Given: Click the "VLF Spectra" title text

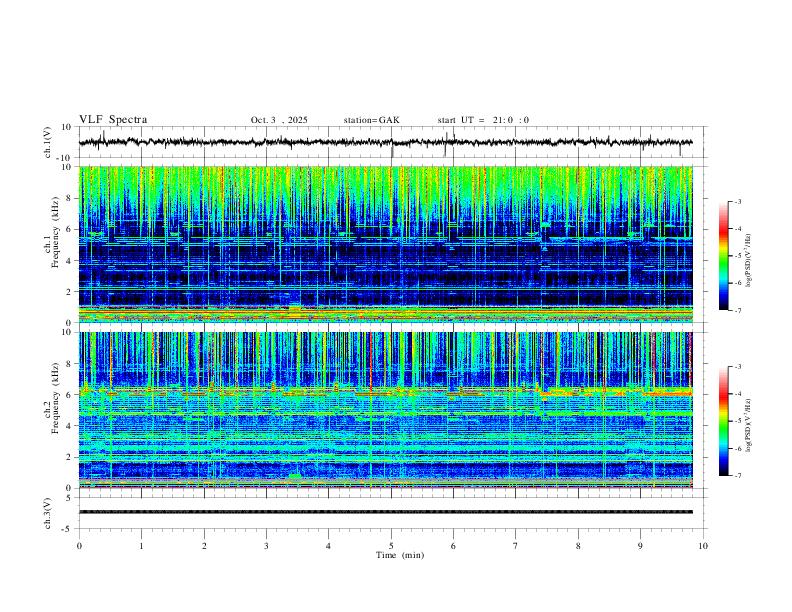Looking at the screenshot, I should [x=113, y=120].
